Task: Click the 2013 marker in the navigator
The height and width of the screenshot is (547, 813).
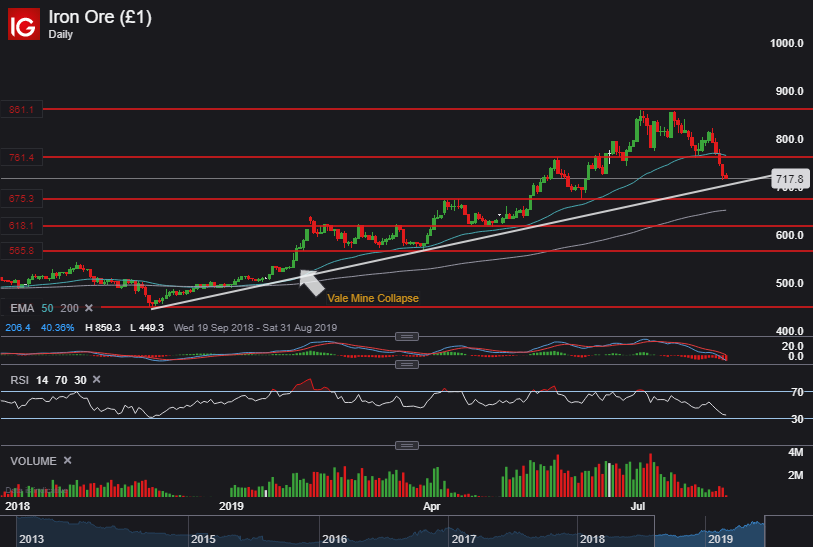Action: 32,539
